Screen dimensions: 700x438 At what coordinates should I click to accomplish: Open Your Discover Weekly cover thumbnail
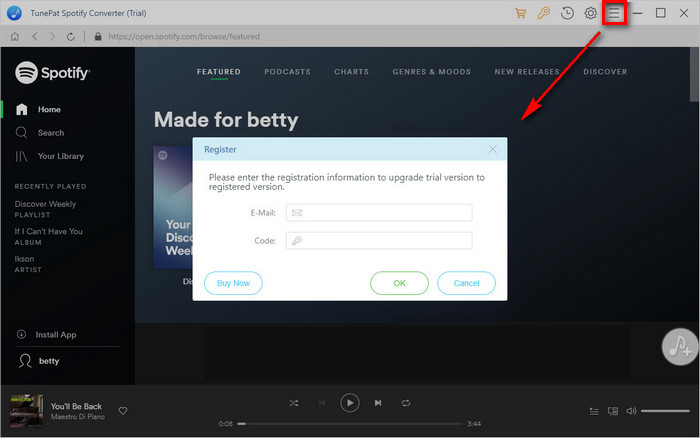(x=173, y=207)
